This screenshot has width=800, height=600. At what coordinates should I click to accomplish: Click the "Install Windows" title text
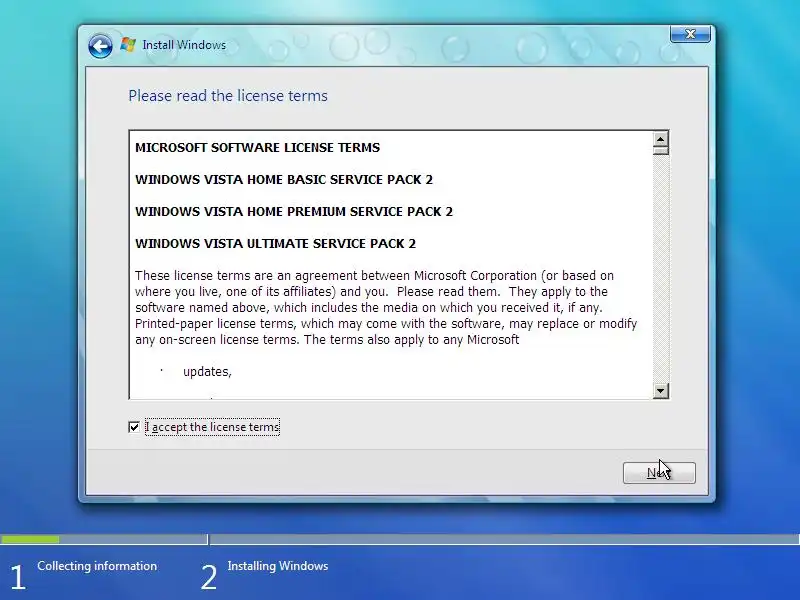coord(184,45)
